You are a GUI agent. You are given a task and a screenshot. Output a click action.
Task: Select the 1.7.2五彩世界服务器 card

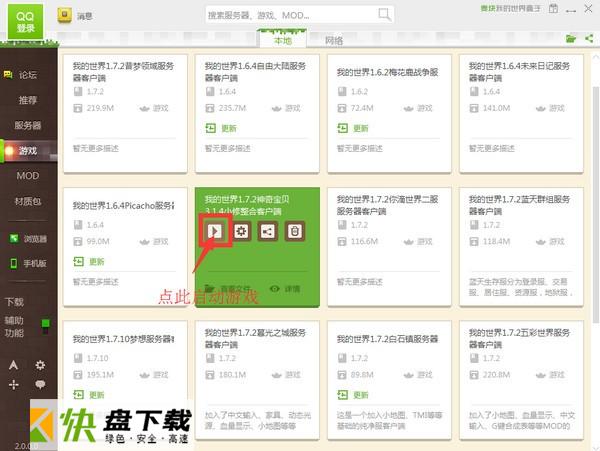(x=521, y=380)
